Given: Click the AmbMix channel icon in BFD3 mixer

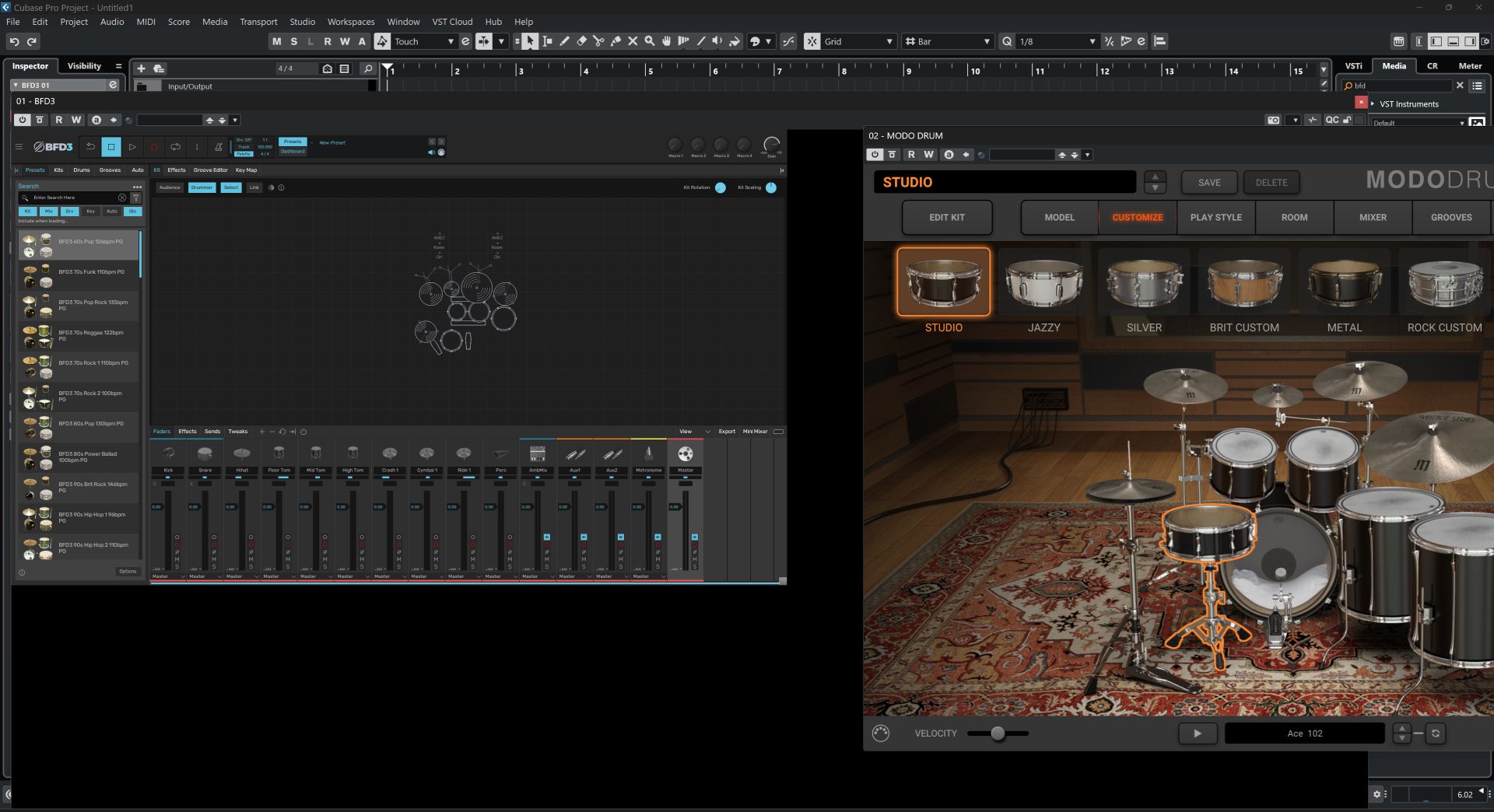Looking at the screenshot, I should pos(537,453).
